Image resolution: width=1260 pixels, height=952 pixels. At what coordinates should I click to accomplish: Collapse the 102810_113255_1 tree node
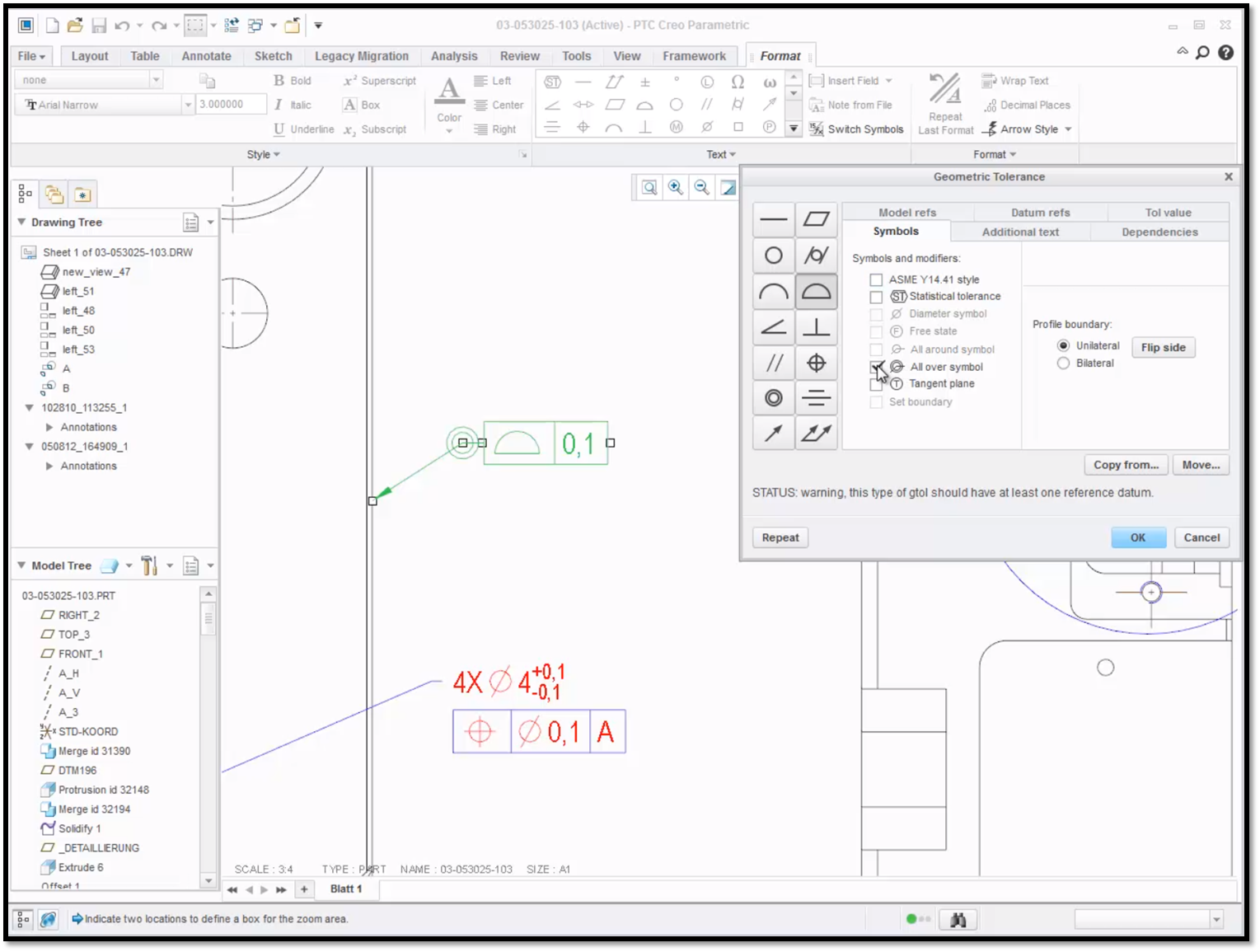[x=30, y=408]
